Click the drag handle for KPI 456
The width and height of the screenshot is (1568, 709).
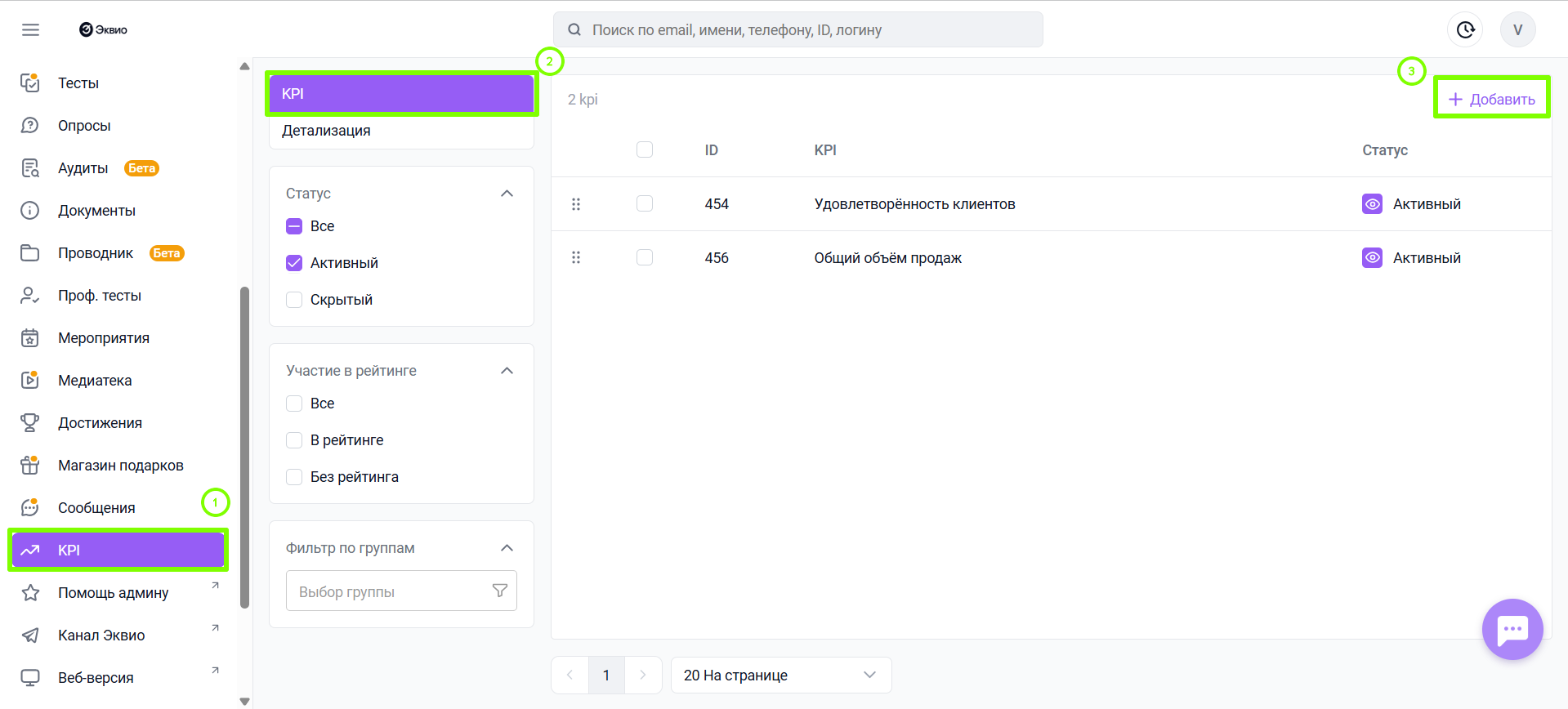[576, 258]
